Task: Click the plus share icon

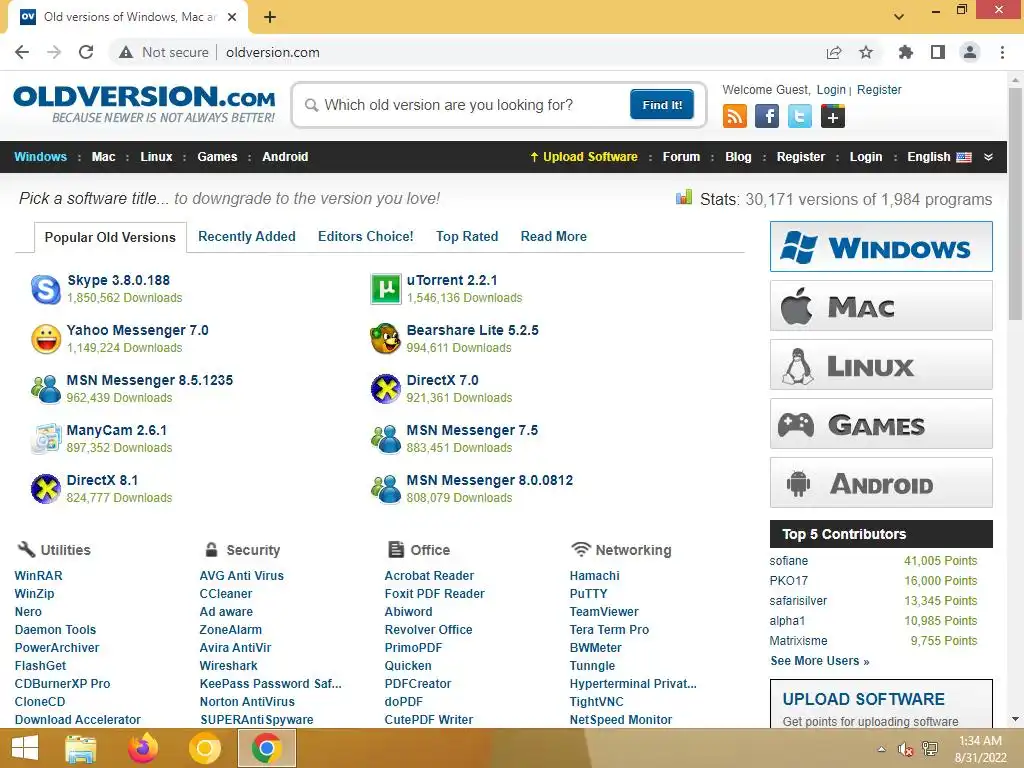Action: (833, 117)
